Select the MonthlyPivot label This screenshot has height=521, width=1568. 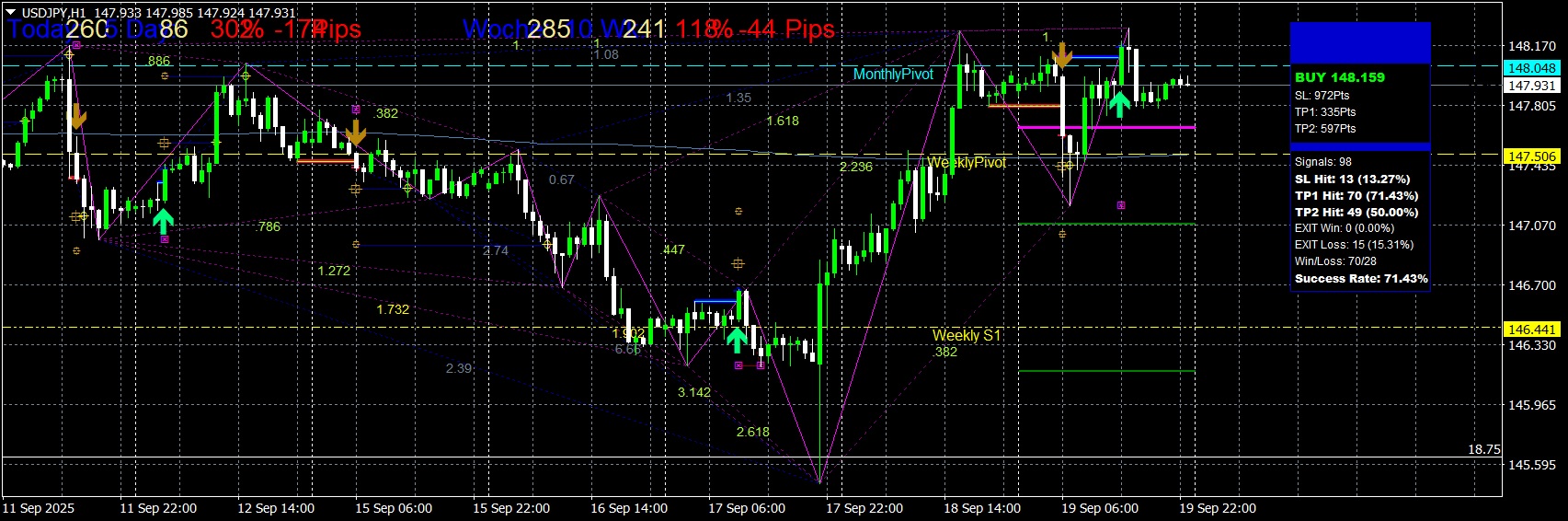(x=893, y=75)
